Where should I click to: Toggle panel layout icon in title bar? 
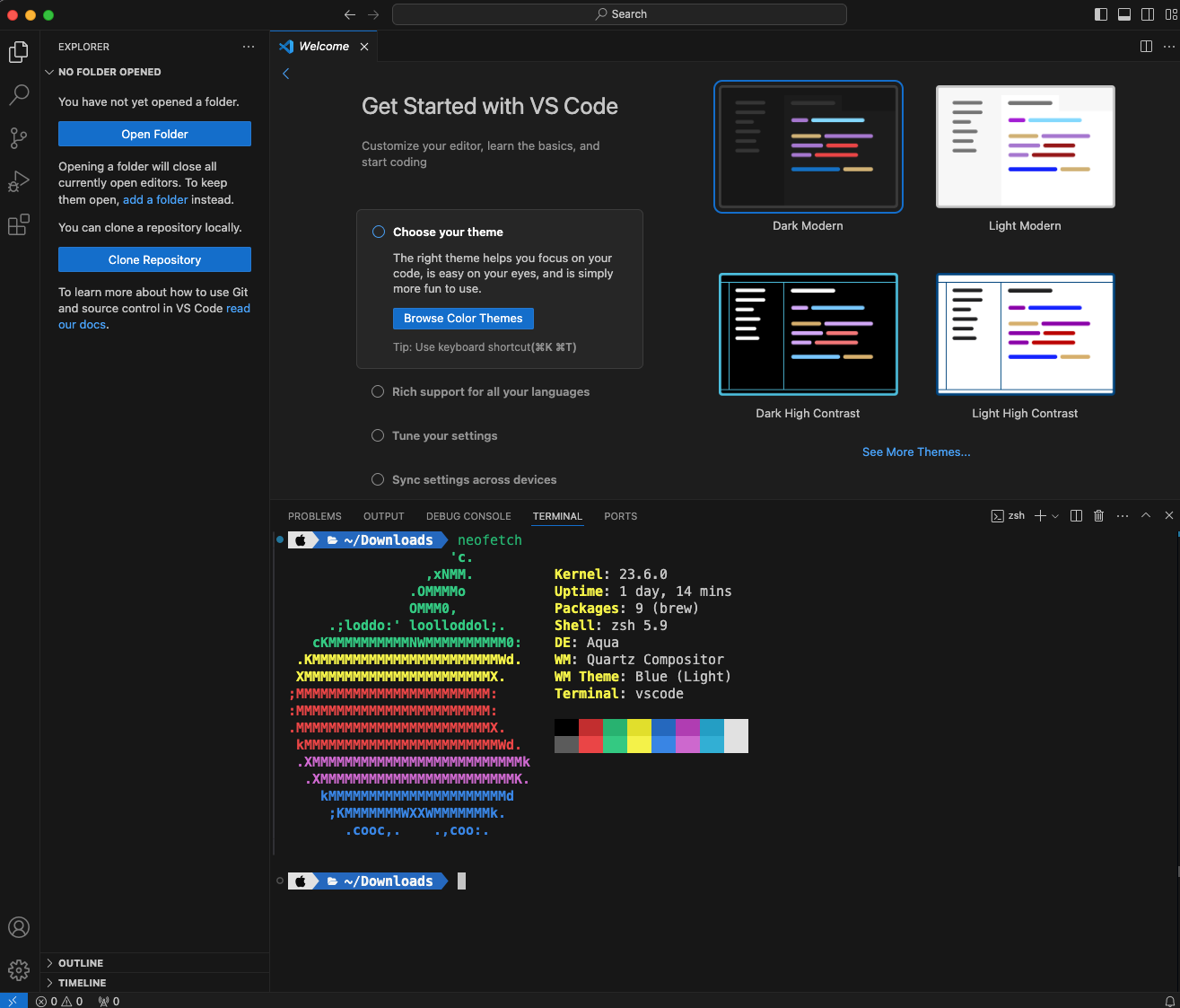coord(1124,14)
